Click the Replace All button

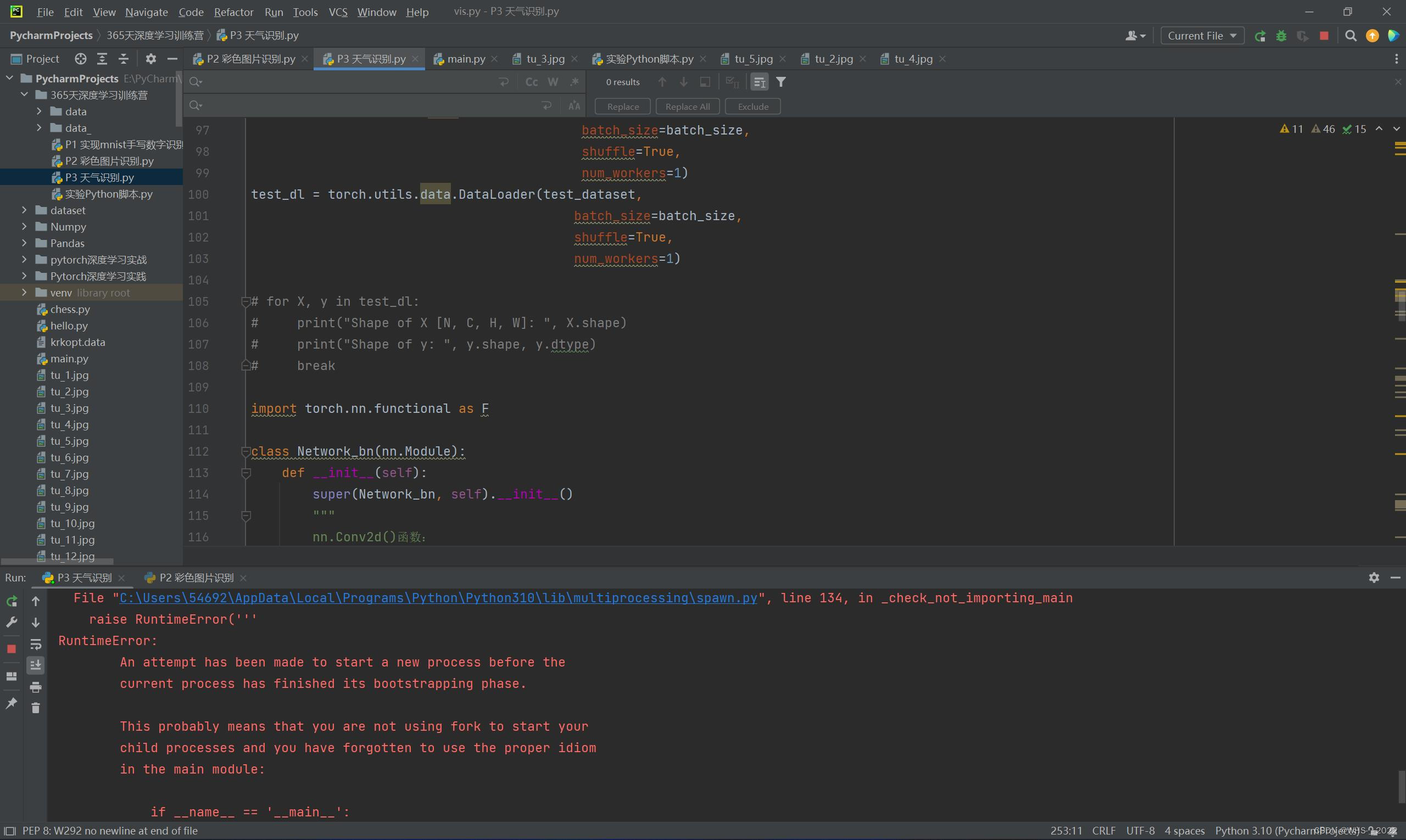coord(687,107)
